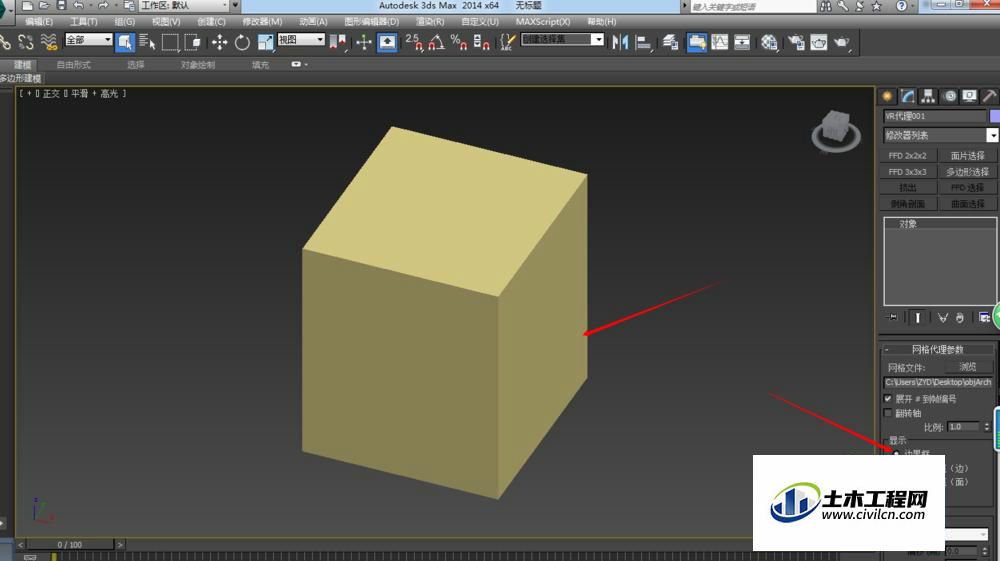
Task: Toggle Keyboard Shortcut Override icon
Action: click(x=387, y=43)
